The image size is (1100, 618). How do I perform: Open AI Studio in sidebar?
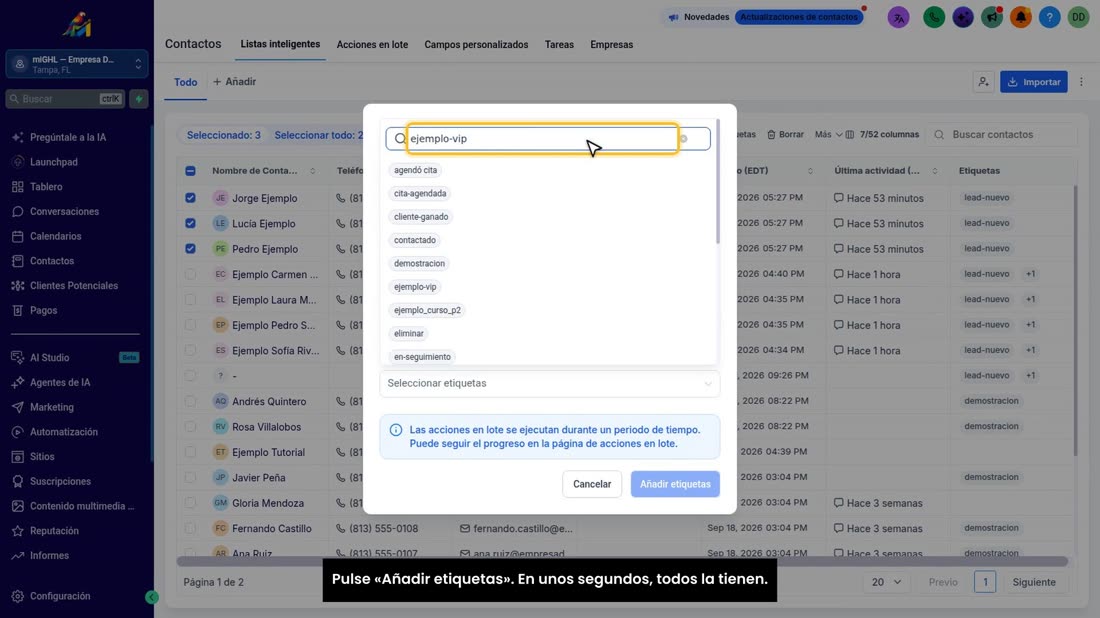click(x=49, y=358)
